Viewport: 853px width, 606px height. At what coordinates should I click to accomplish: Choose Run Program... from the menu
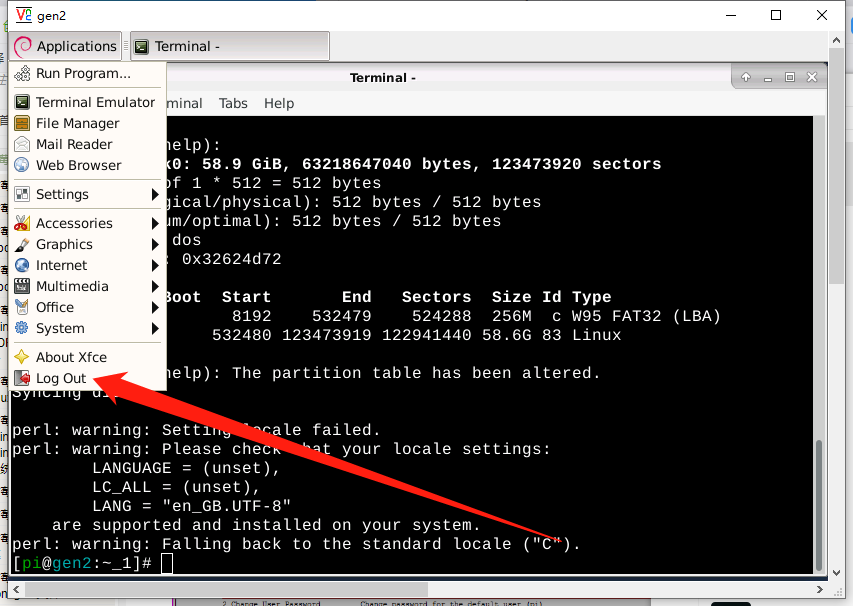point(88,73)
